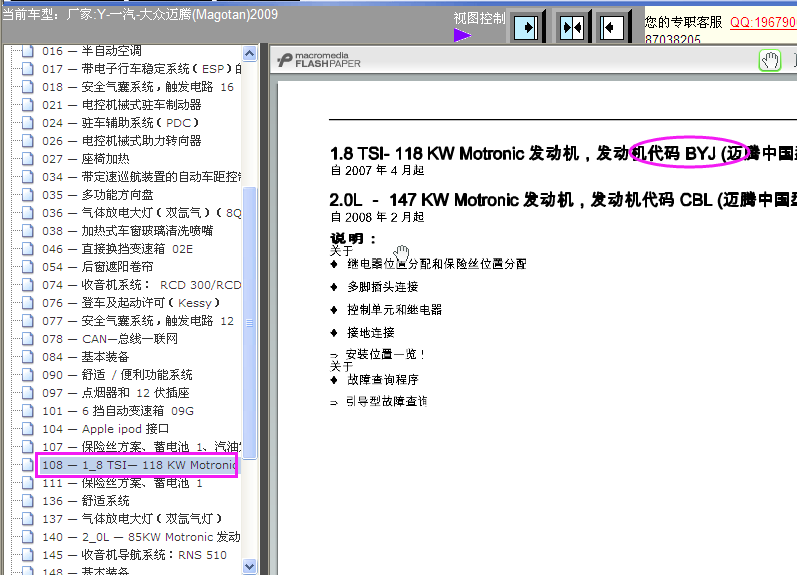Screen dimensions: 797x575
Task: Click document icon beside 078 CAN-总线-联网
Action: coord(28,339)
